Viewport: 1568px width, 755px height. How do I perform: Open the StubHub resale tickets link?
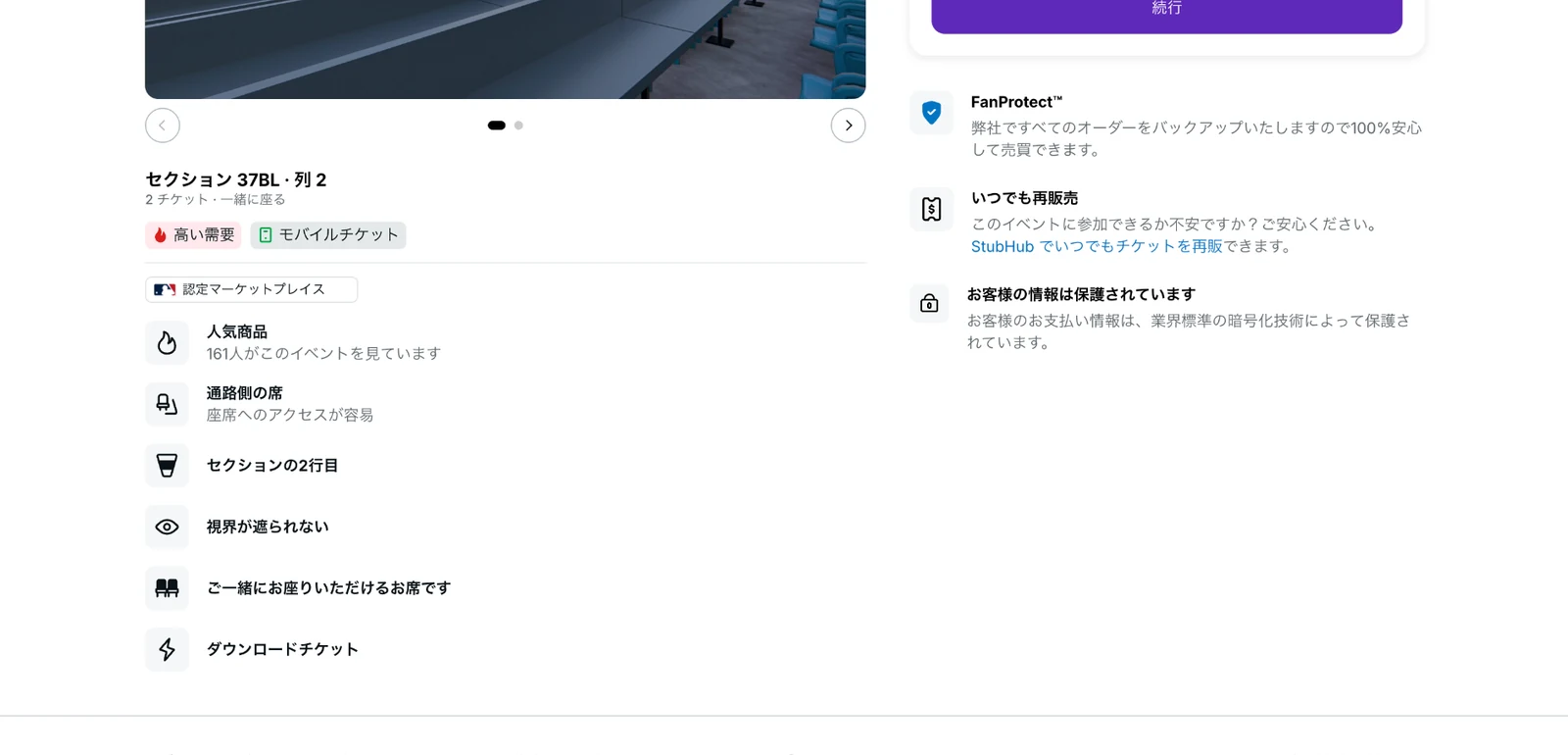(x=1097, y=246)
